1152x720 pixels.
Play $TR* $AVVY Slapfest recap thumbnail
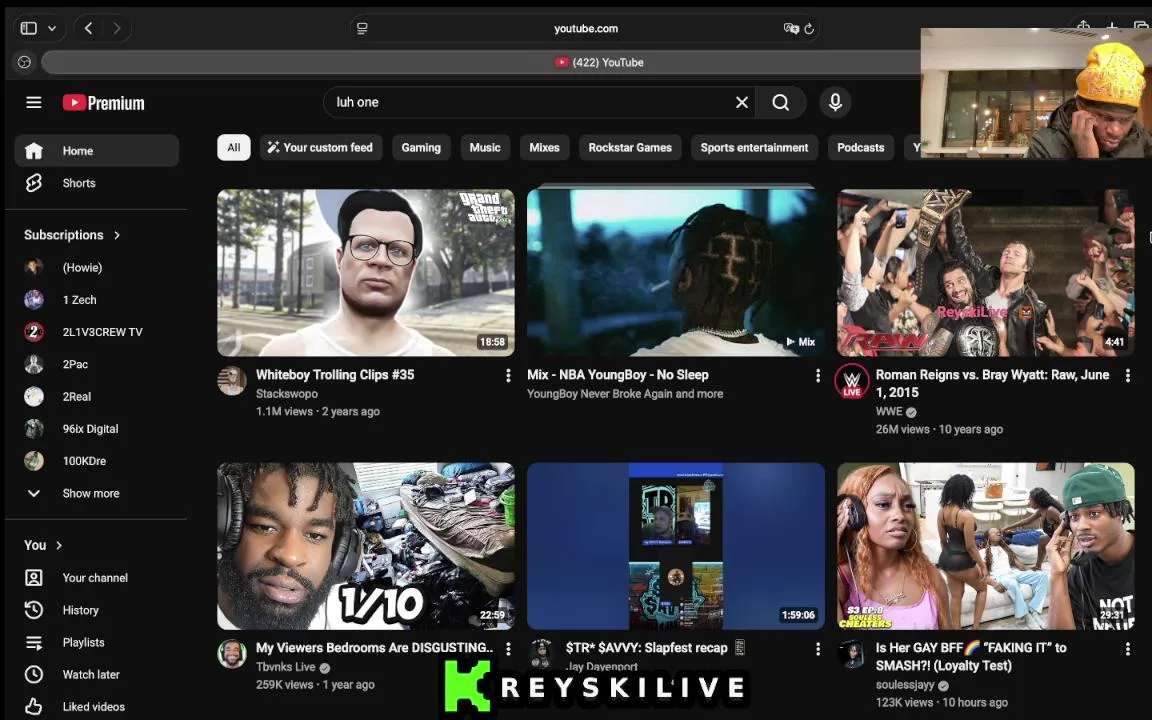(x=676, y=546)
